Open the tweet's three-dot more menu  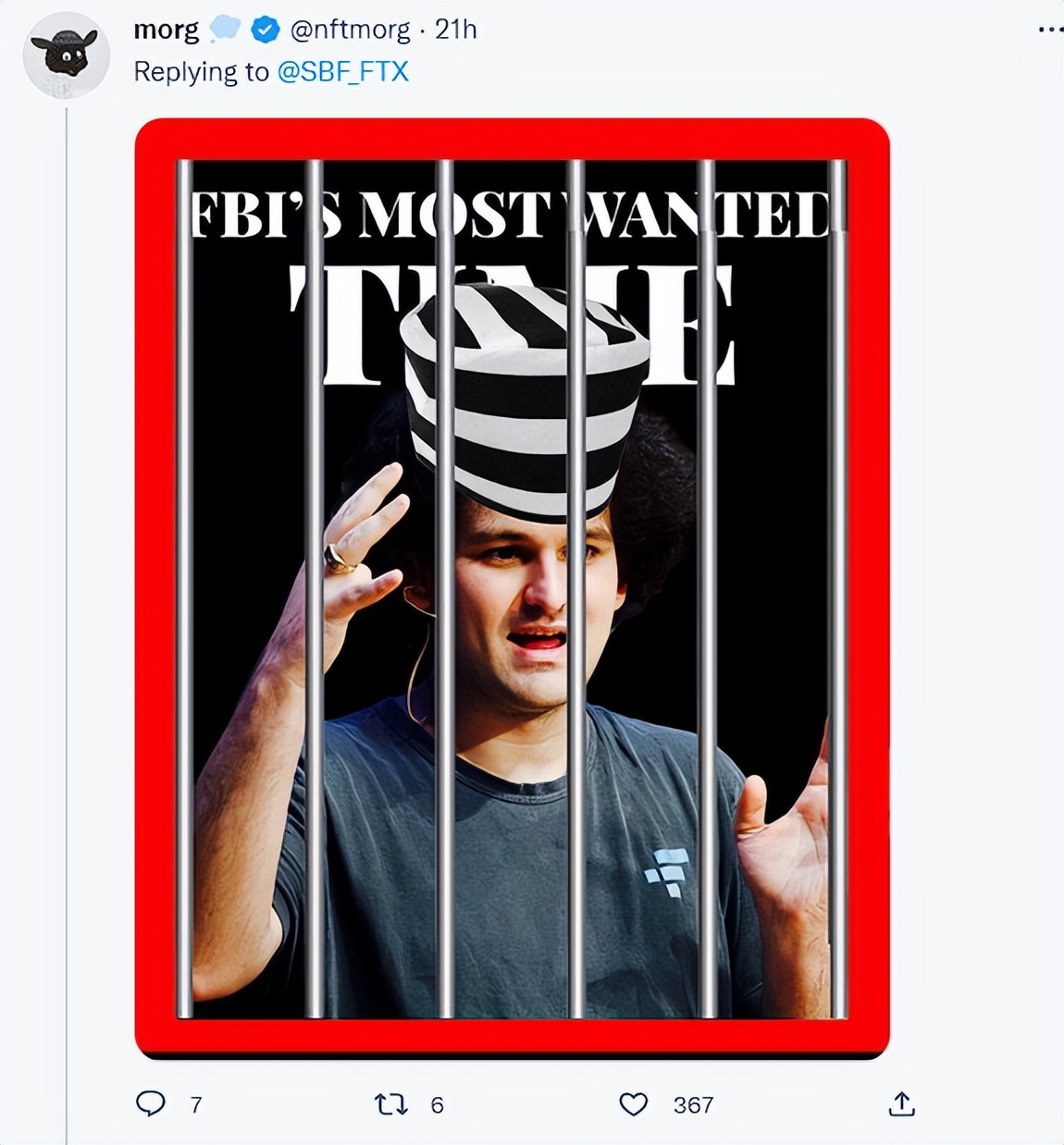(x=1049, y=31)
